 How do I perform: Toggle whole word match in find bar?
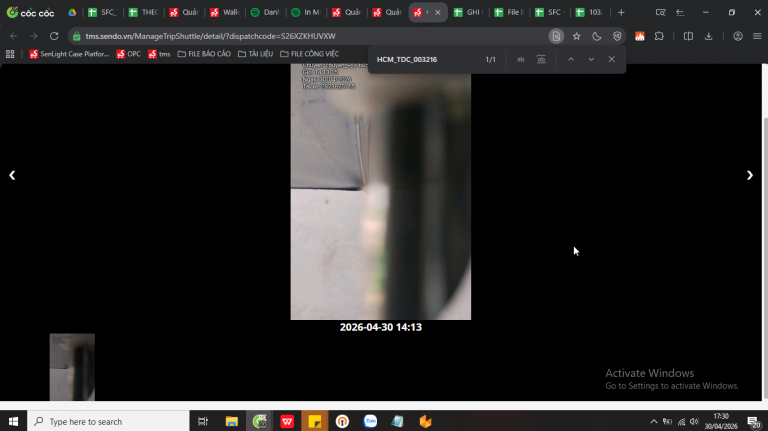(541, 60)
